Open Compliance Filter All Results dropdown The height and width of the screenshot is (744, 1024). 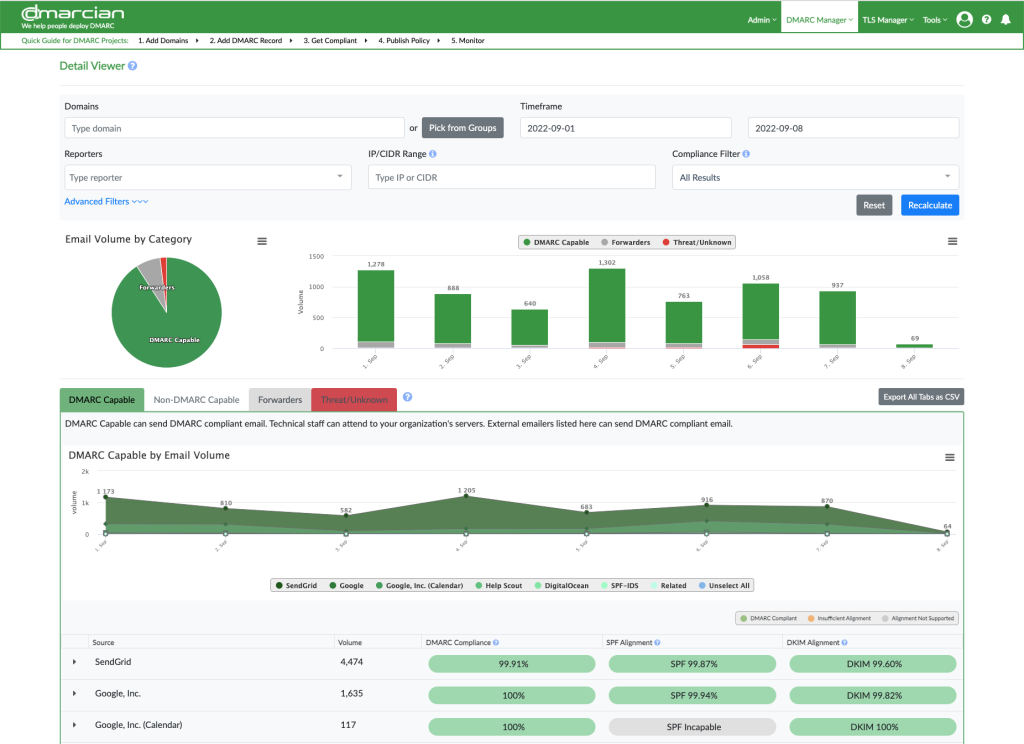[815, 177]
